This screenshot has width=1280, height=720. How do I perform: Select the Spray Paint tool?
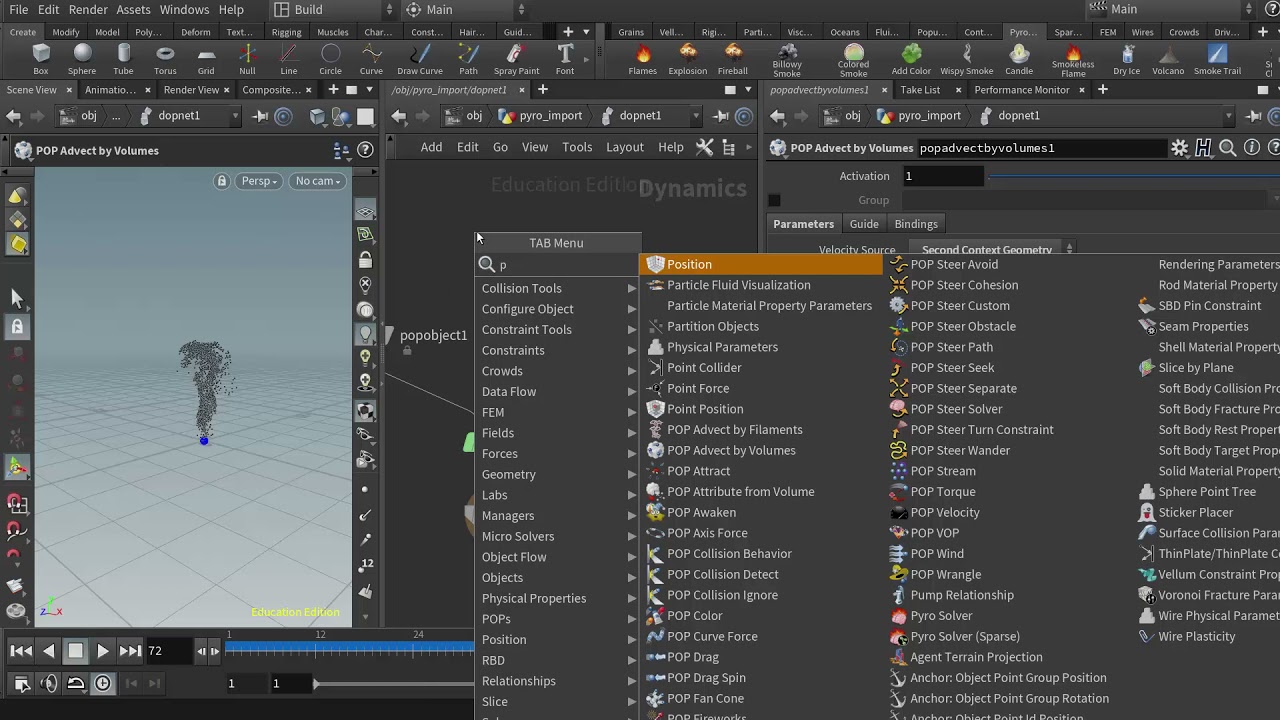pos(516,59)
